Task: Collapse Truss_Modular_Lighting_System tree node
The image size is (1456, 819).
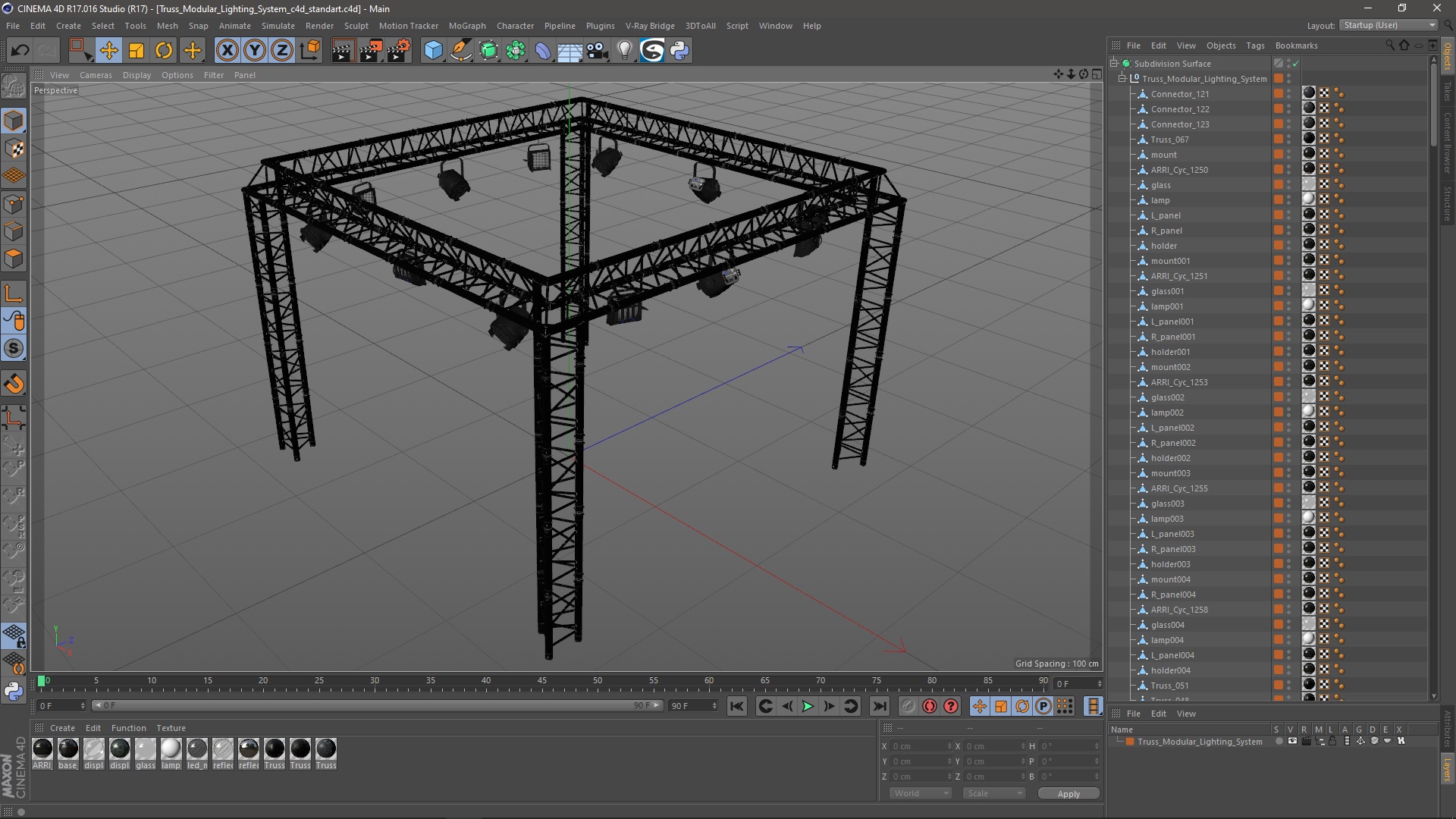Action: 1122,79
